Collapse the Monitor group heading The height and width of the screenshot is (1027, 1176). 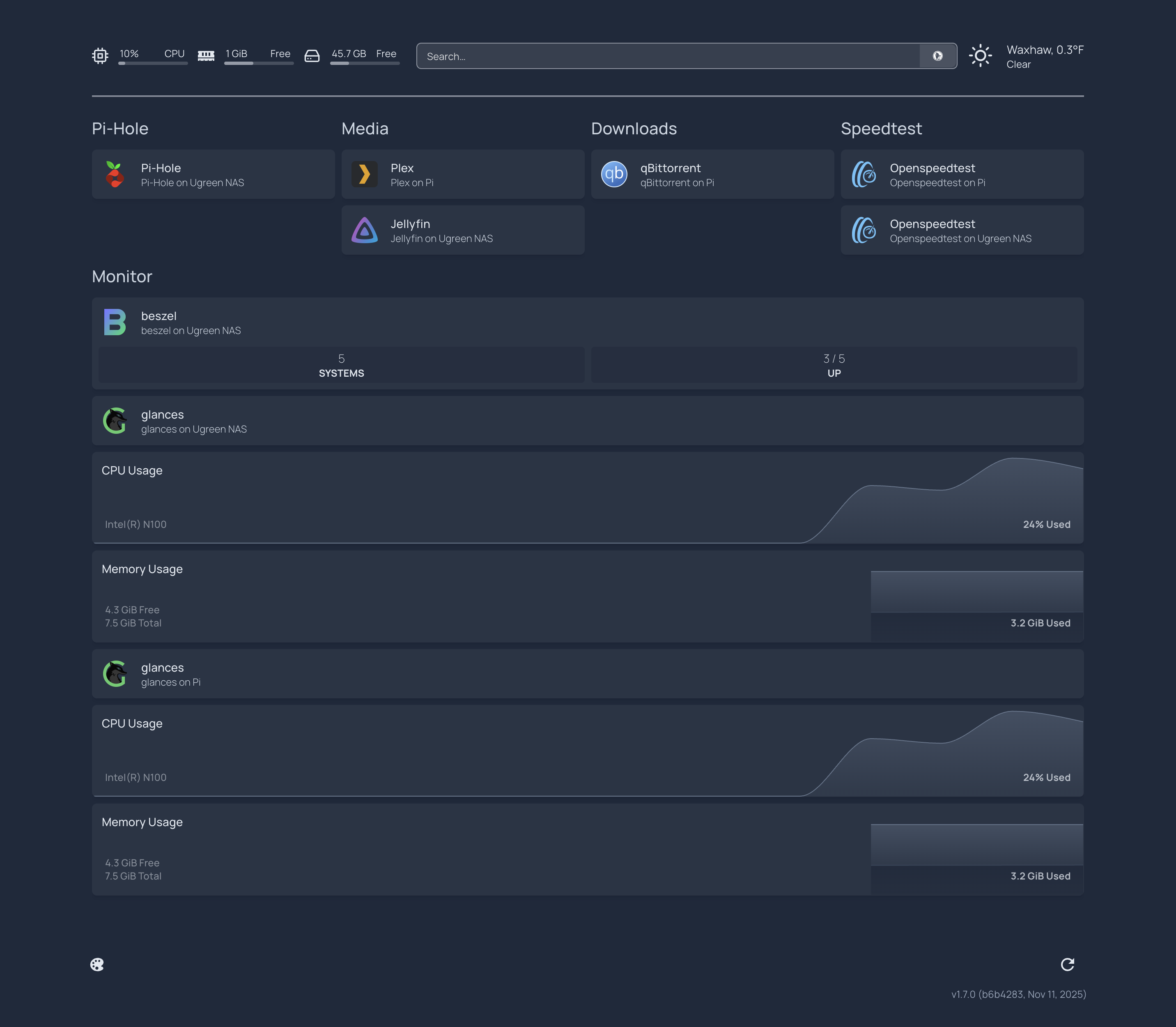tap(122, 276)
